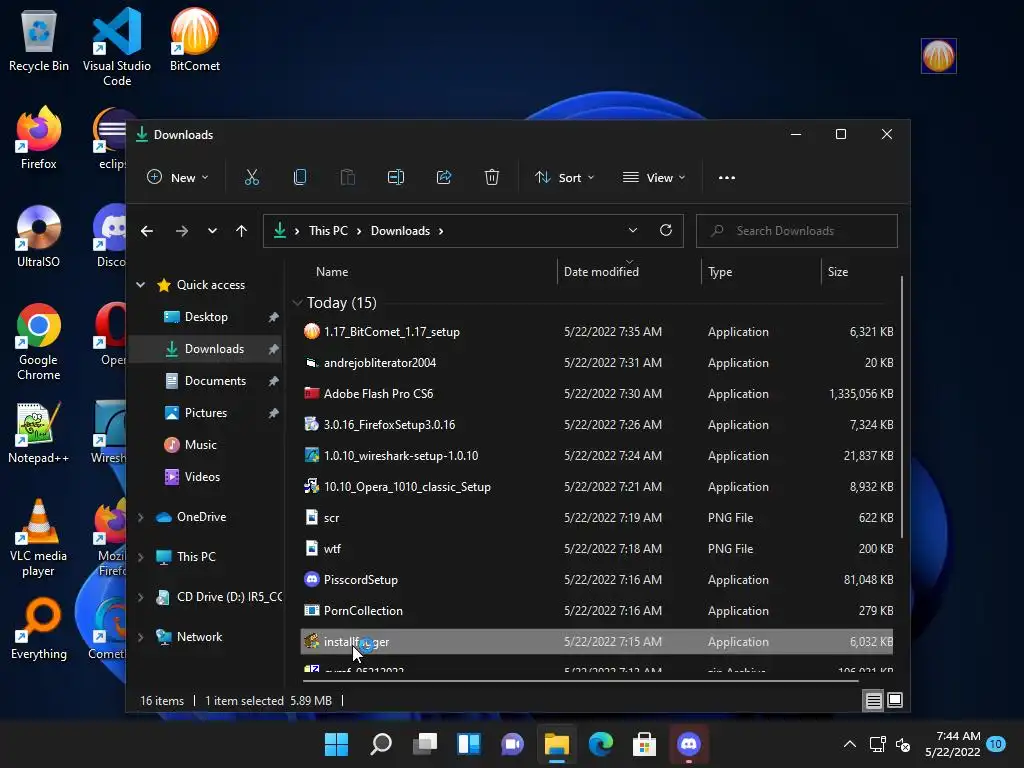Screen dimensions: 1024x768
Task: Select the BitComet desktop shortcut
Action: coord(195,40)
